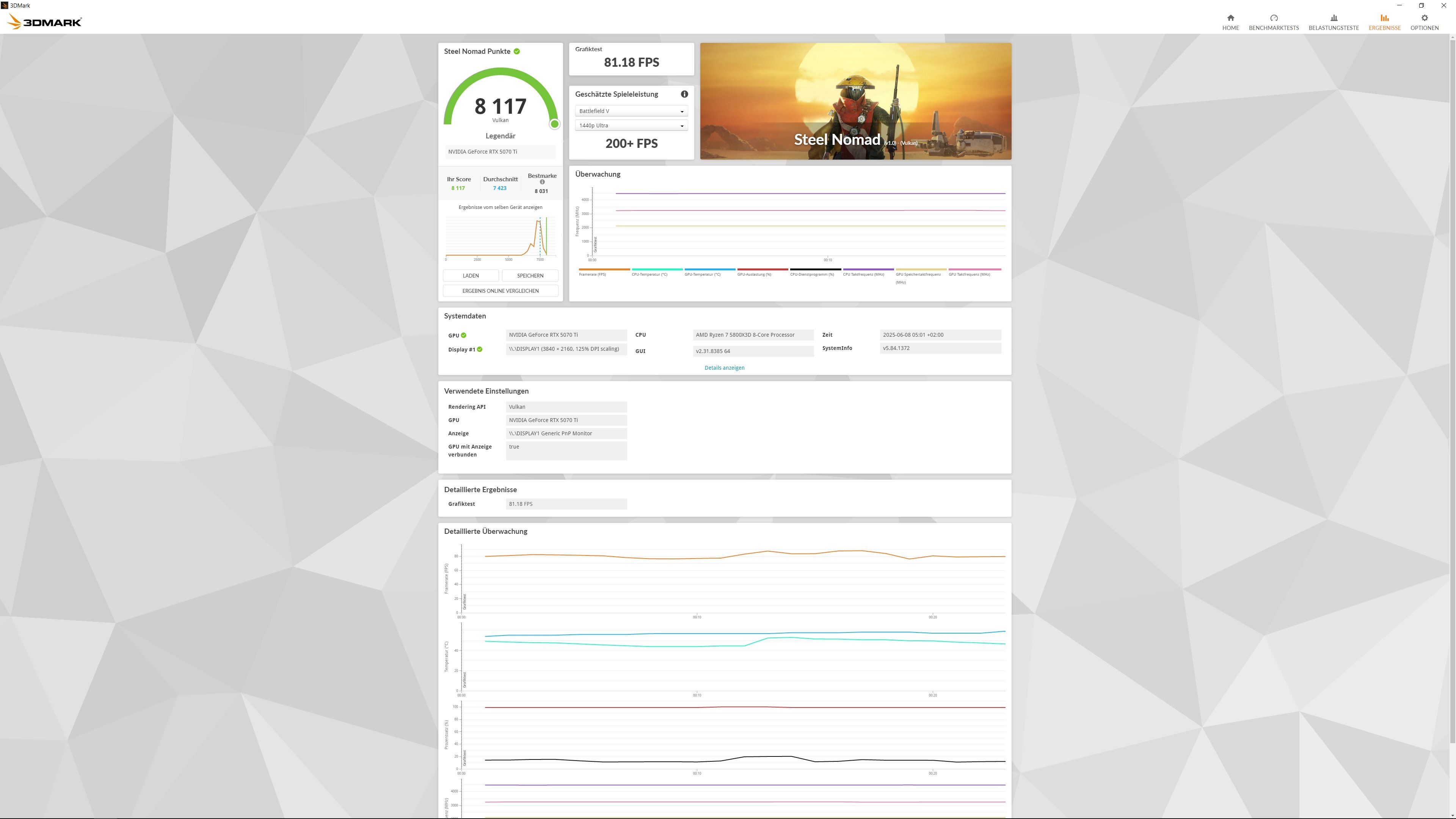Click info icon beside Geschätzte Spieleleistung
Screen dimensions: 1456x819
[684, 94]
